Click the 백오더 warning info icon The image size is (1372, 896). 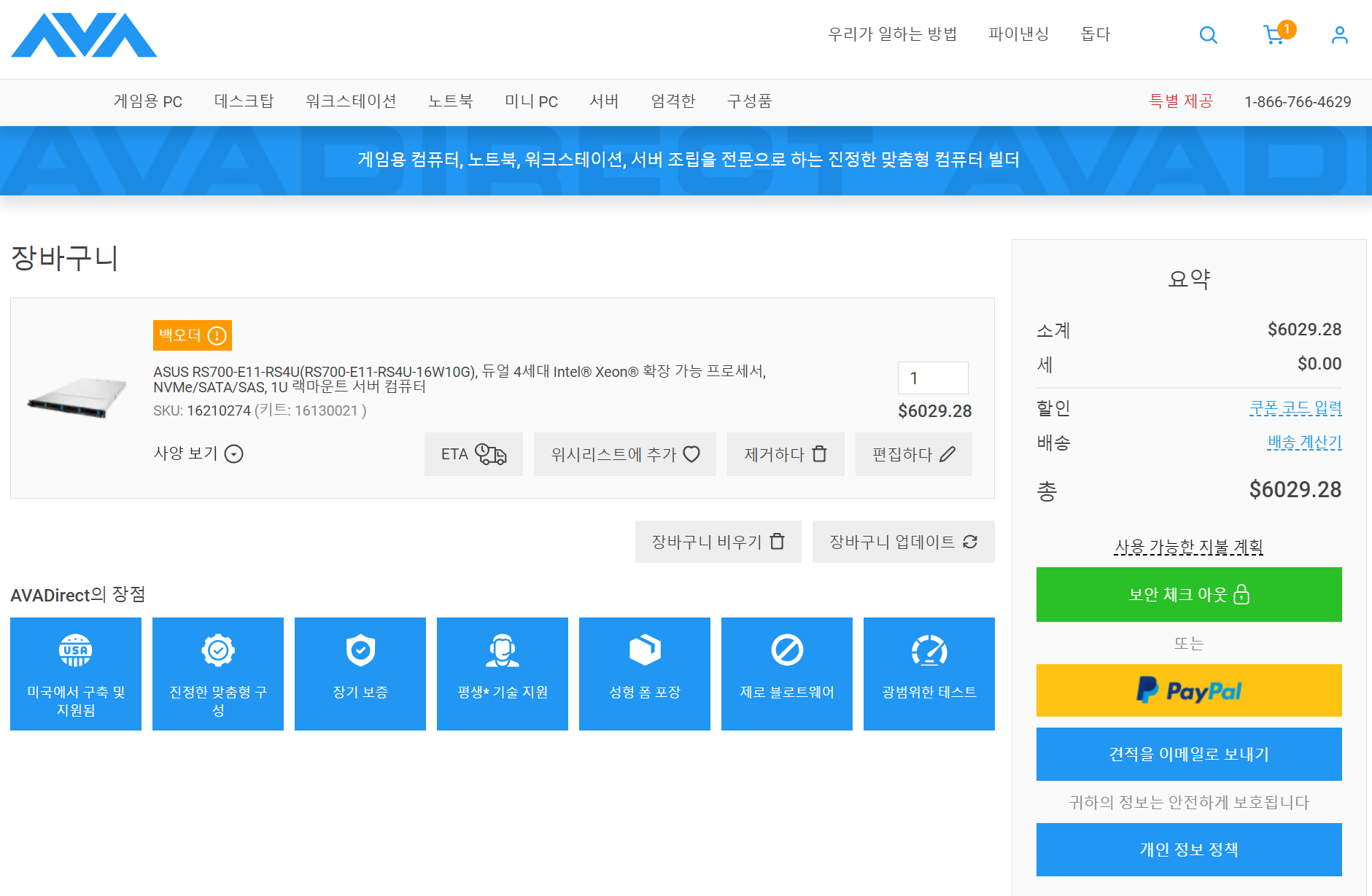[x=217, y=335]
